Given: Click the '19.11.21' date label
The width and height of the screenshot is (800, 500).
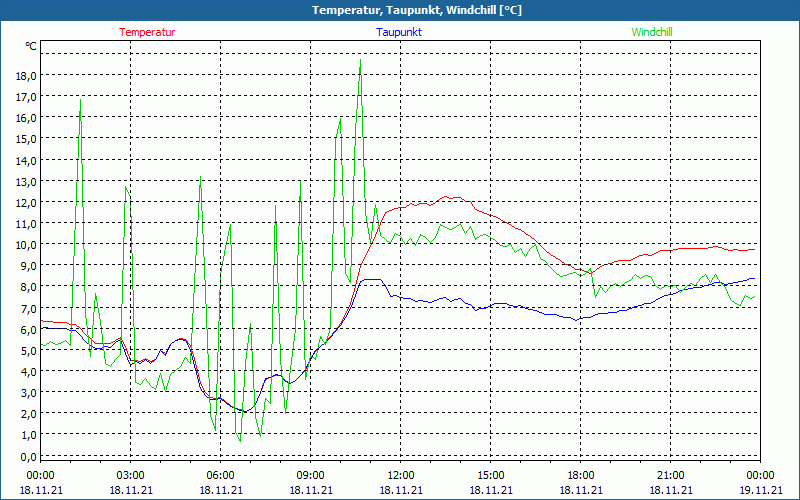Looking at the screenshot, I should (x=761, y=490).
